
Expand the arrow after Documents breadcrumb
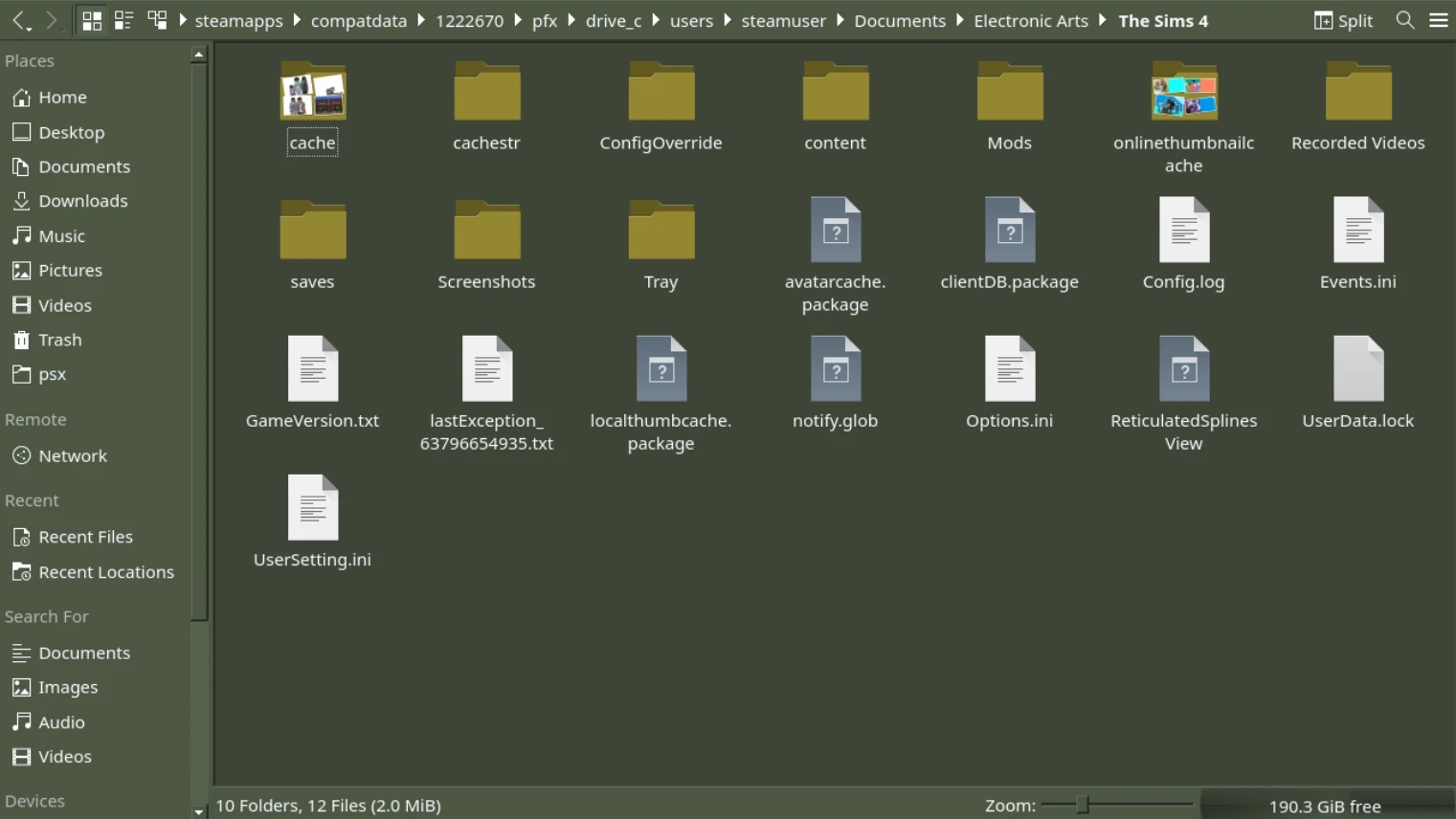(959, 20)
